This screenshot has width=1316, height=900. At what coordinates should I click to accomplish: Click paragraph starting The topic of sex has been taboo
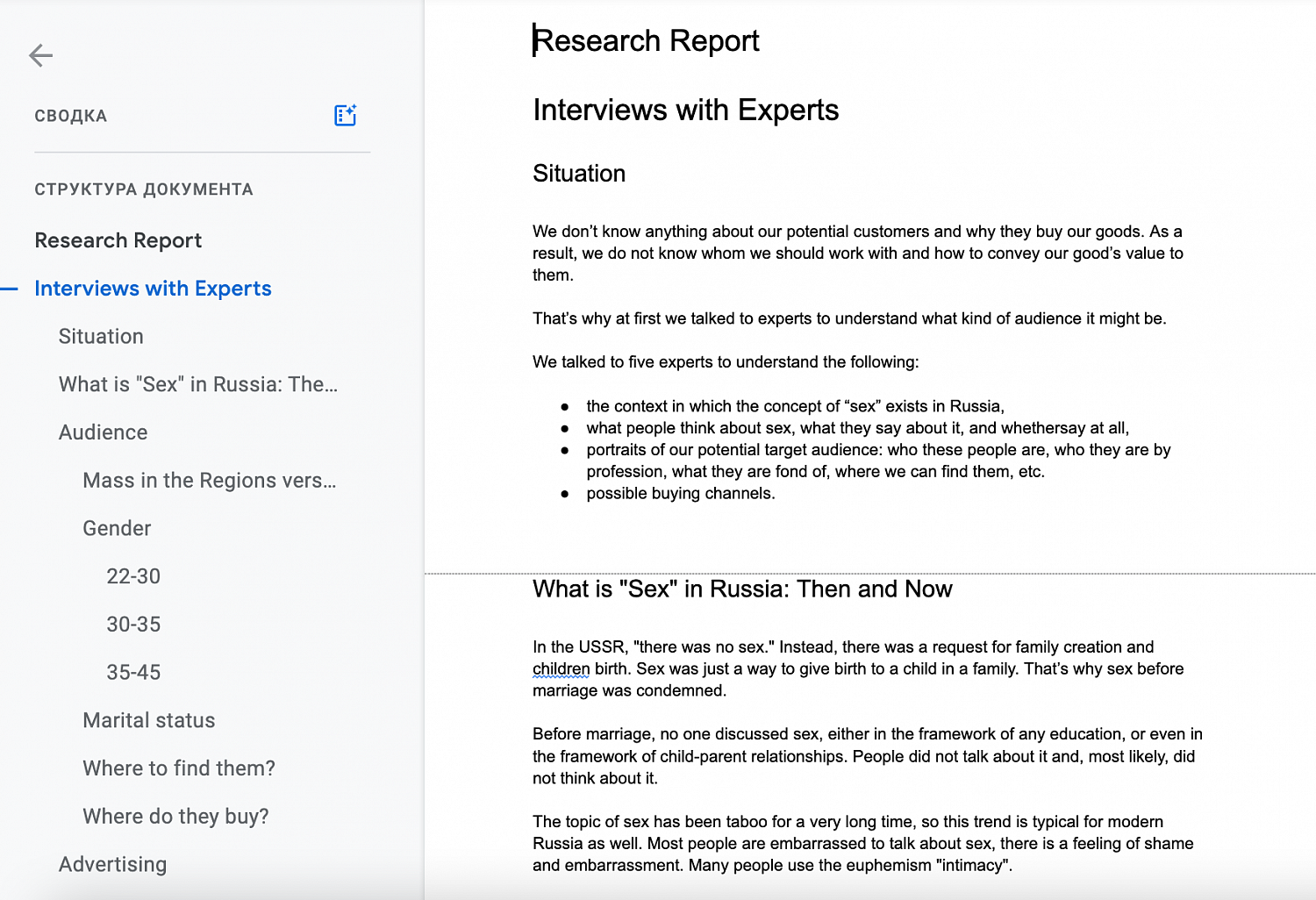pyautogui.click(x=863, y=843)
